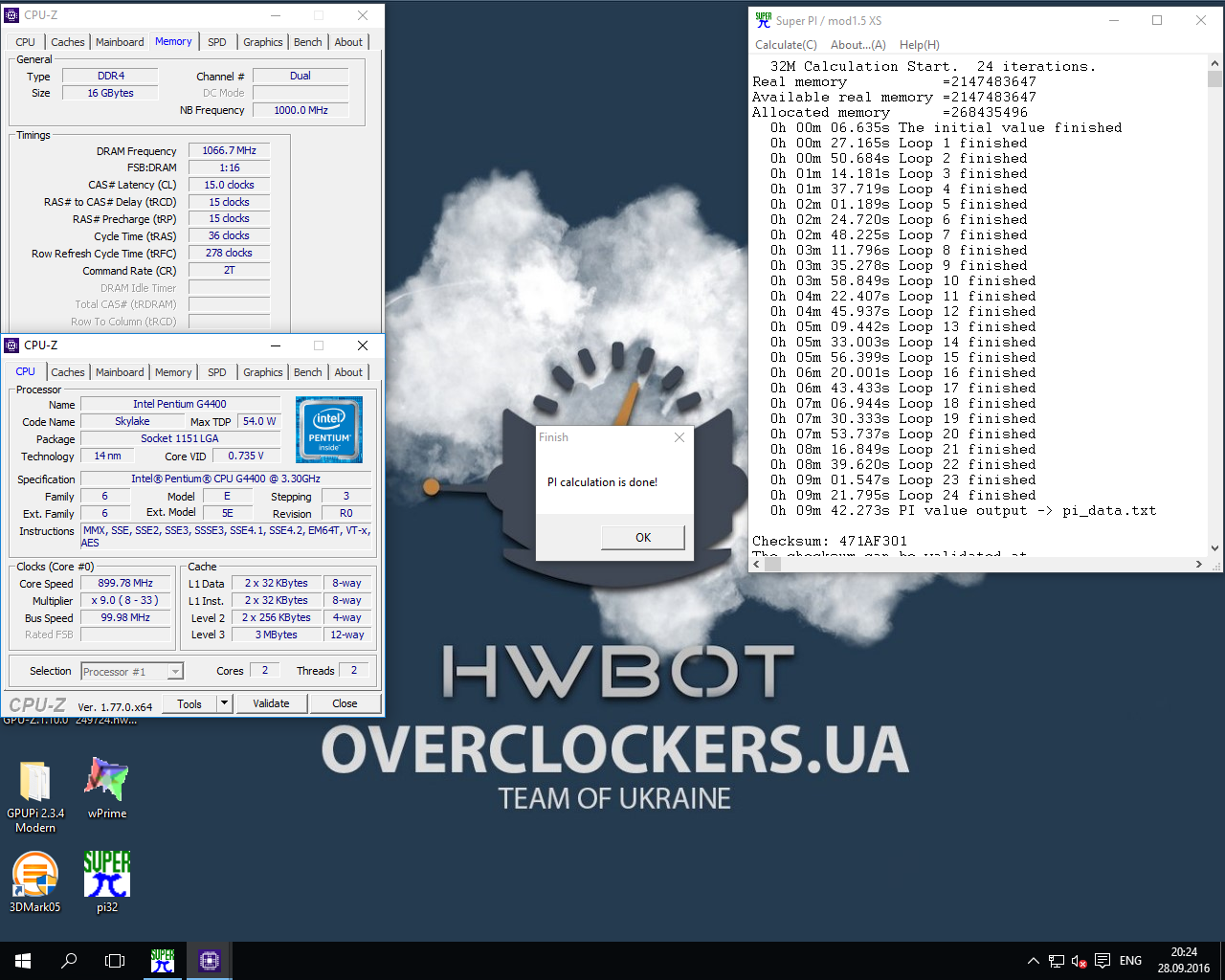This screenshot has height=980, width=1225.
Task: Open the Action Center notifications icon
Action: pyautogui.click(x=1102, y=961)
